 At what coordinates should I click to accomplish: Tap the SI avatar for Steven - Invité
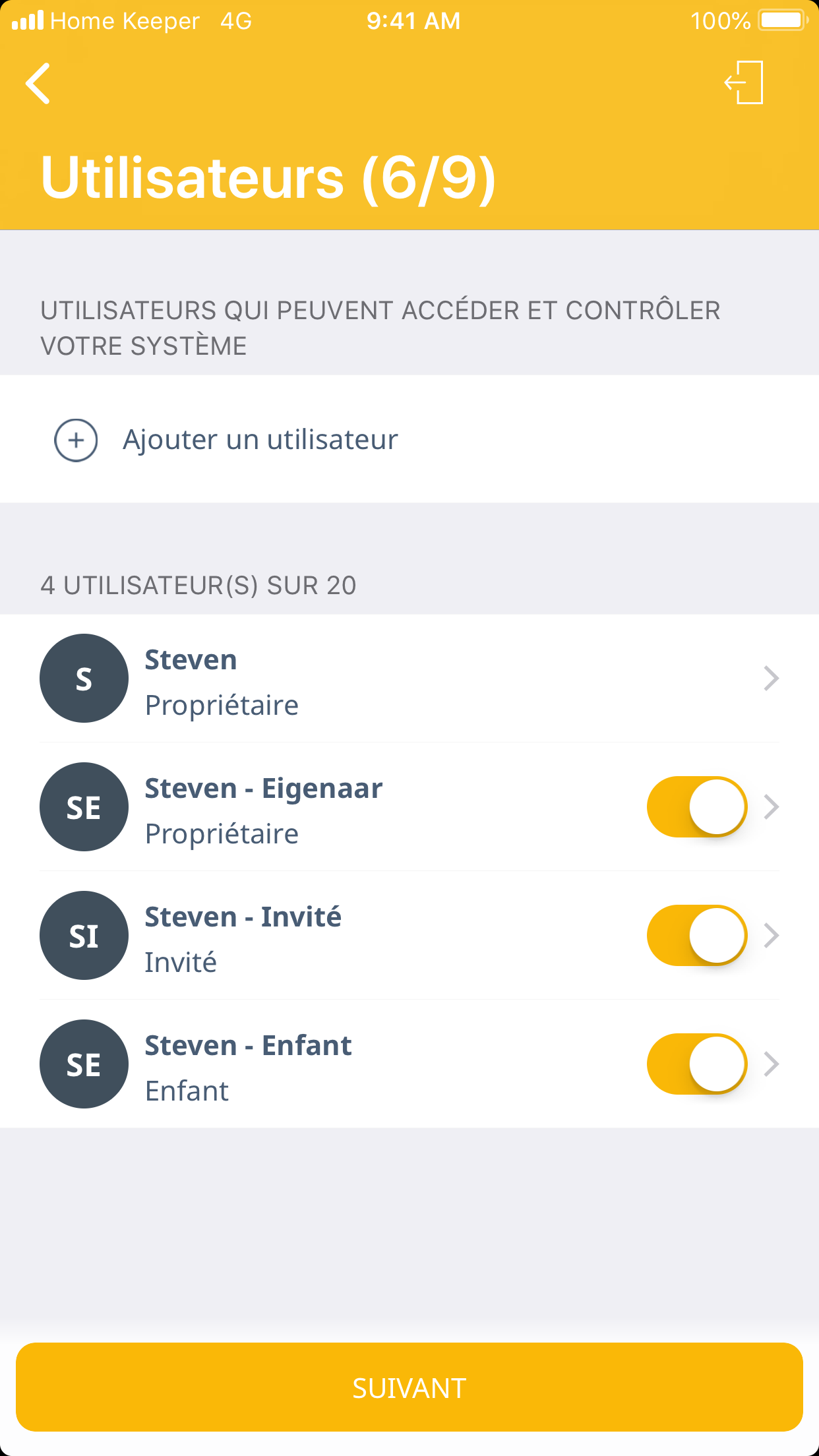pos(84,936)
